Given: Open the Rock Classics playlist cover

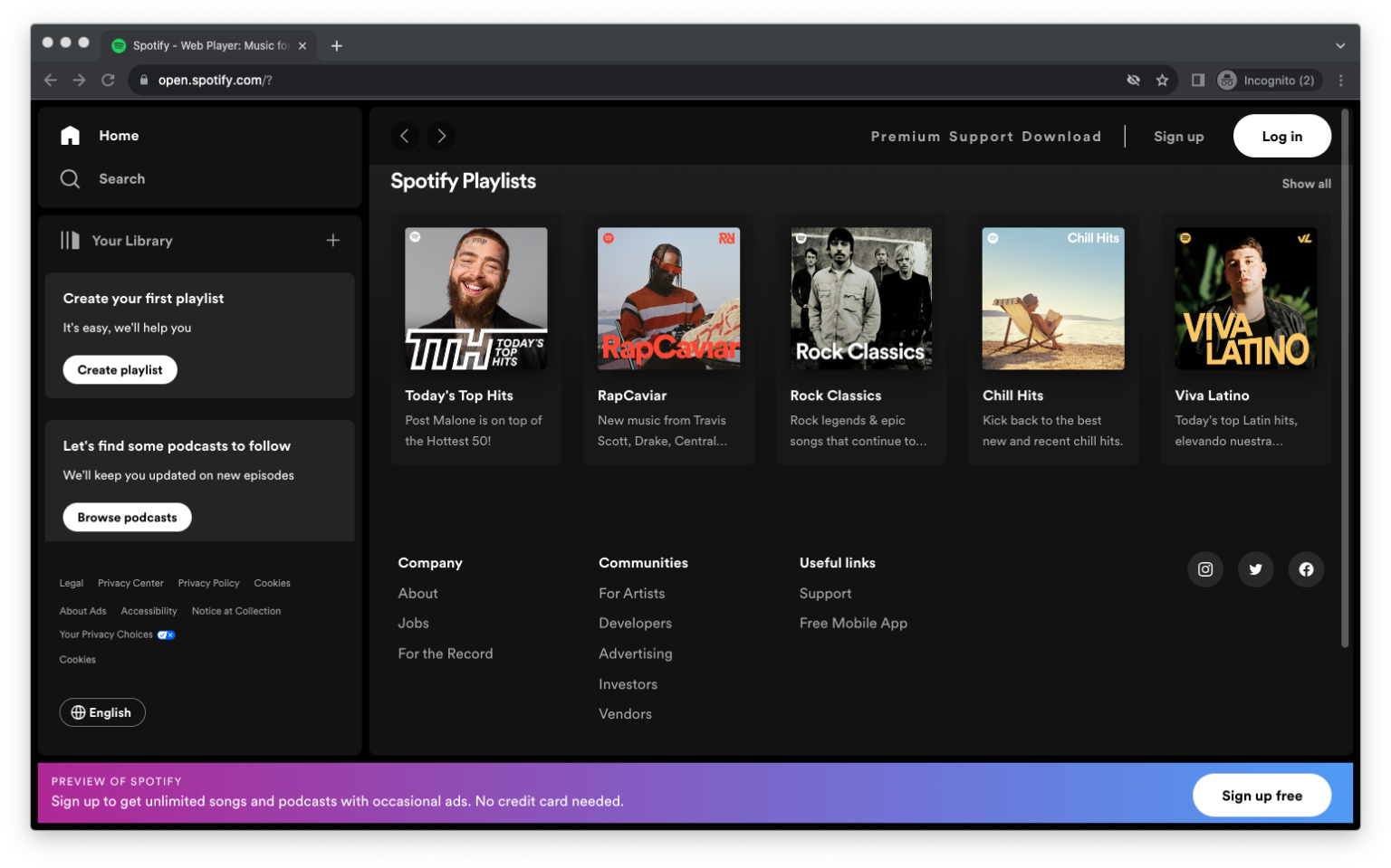Looking at the screenshot, I should point(860,299).
